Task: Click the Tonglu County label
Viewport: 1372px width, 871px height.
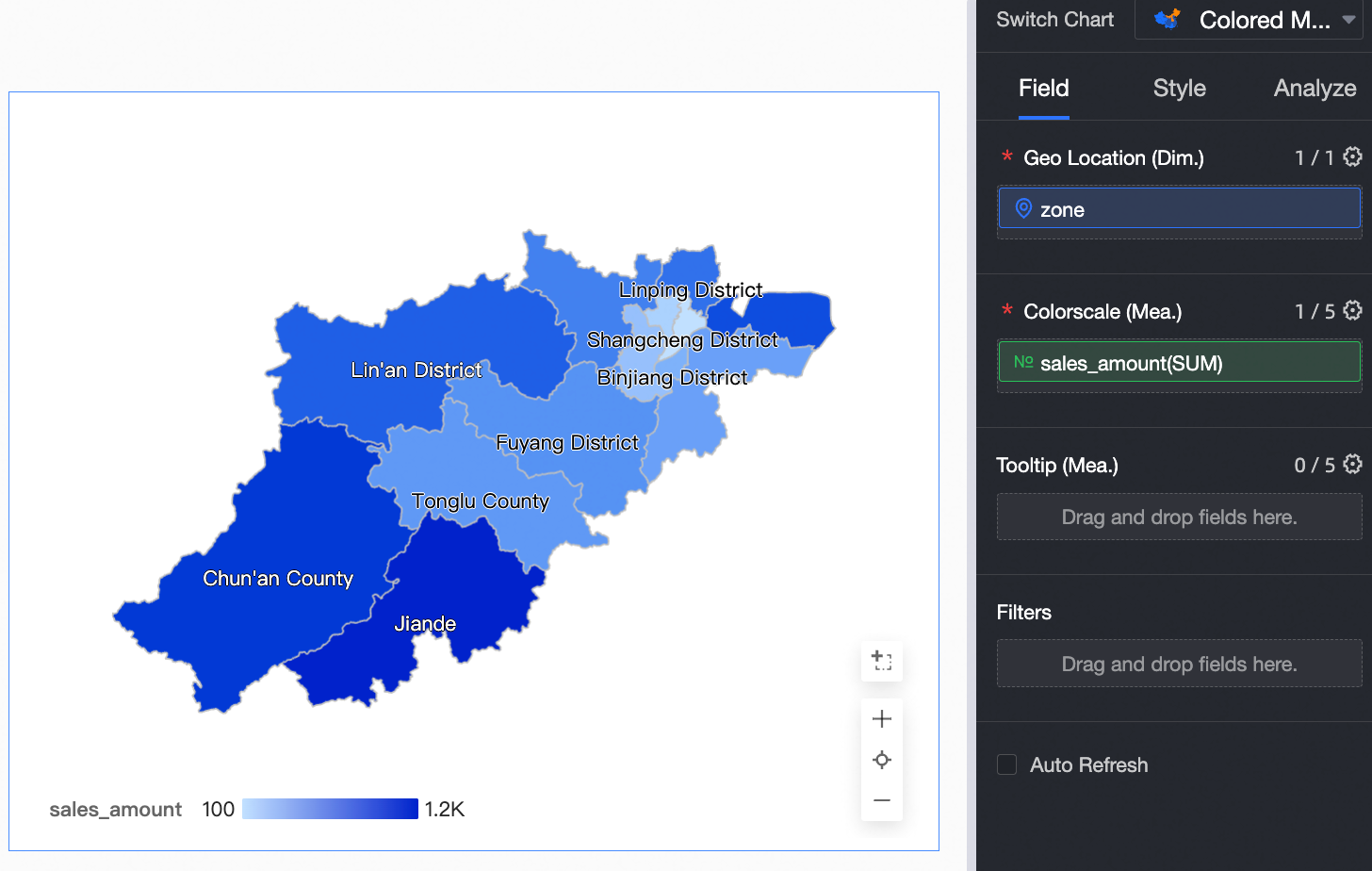Action: 481,501
